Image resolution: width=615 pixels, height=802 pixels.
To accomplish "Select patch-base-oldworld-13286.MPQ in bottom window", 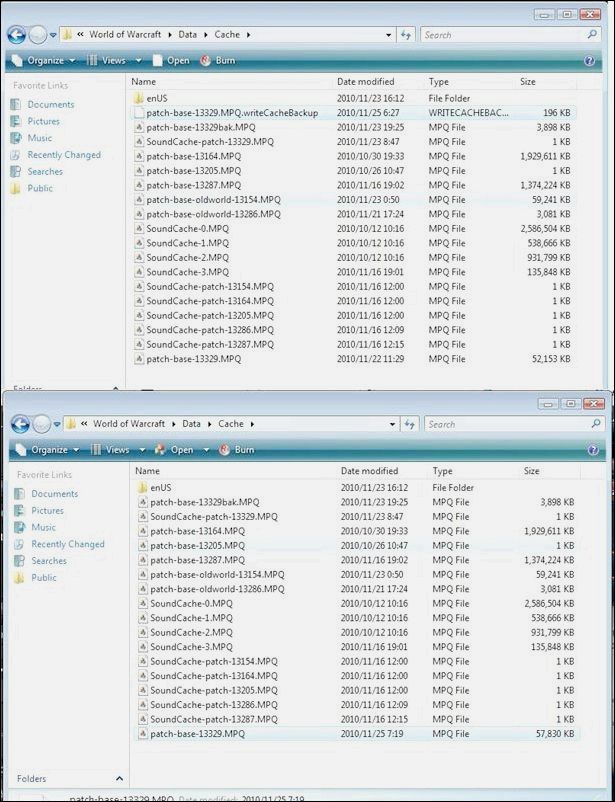I will (357, 589).
